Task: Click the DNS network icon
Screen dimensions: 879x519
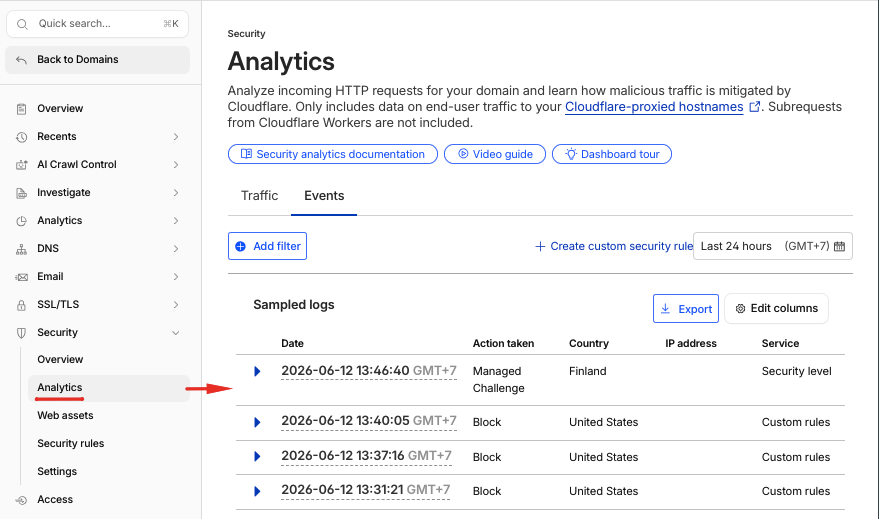Action: [21, 249]
